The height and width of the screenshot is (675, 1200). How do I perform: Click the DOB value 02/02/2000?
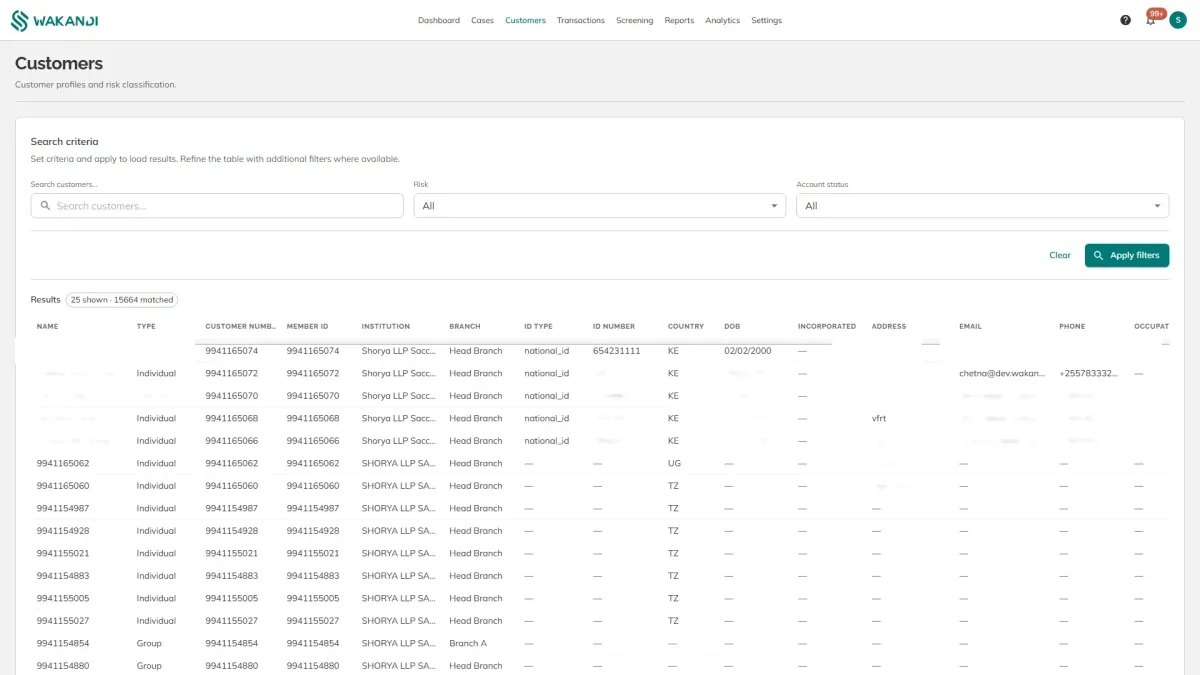(749, 351)
